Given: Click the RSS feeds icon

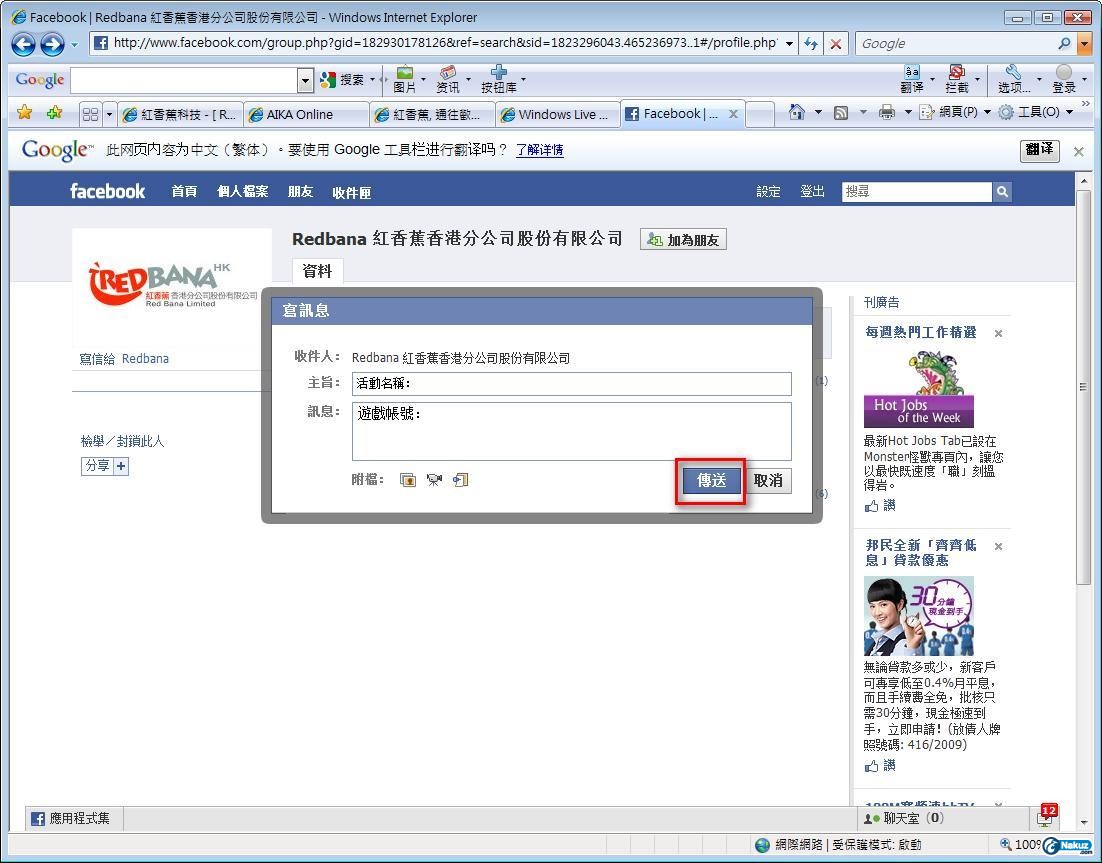Looking at the screenshot, I should coord(841,112).
